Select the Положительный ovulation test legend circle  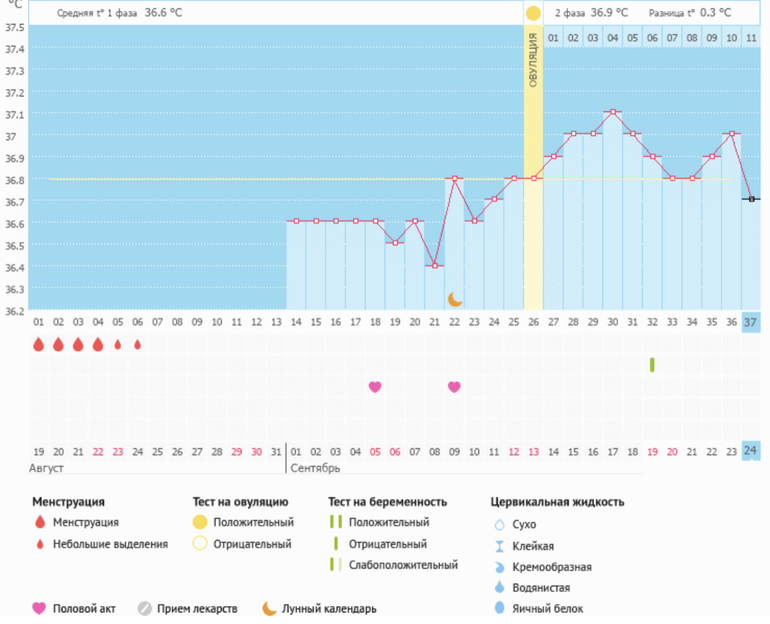(x=200, y=522)
